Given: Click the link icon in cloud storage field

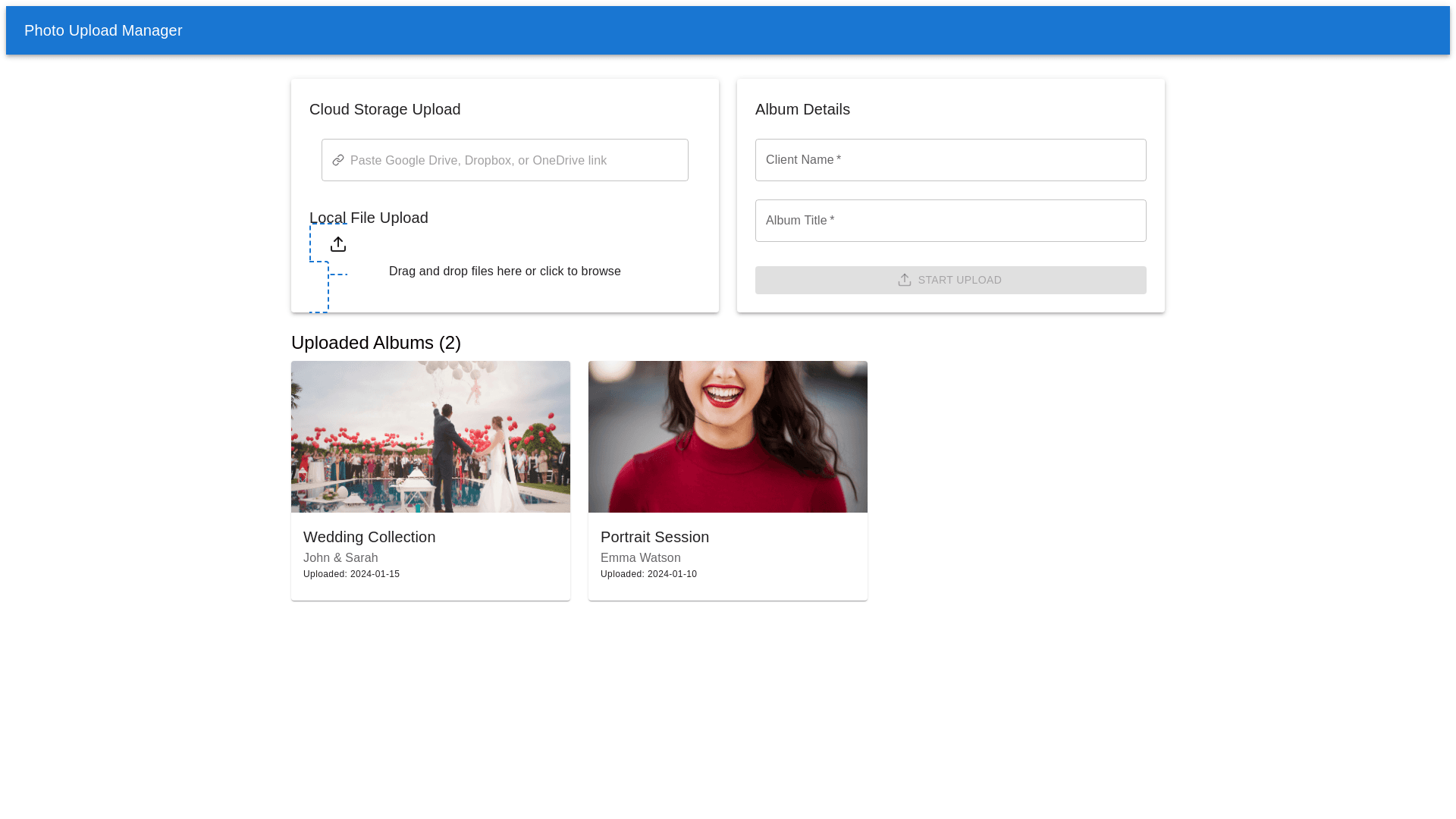Looking at the screenshot, I should (338, 160).
